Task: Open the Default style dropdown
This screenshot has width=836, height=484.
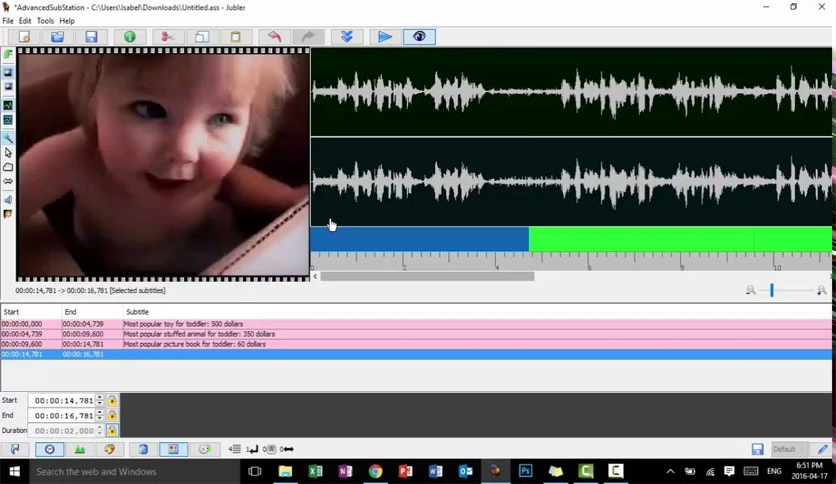Action: tap(788, 449)
